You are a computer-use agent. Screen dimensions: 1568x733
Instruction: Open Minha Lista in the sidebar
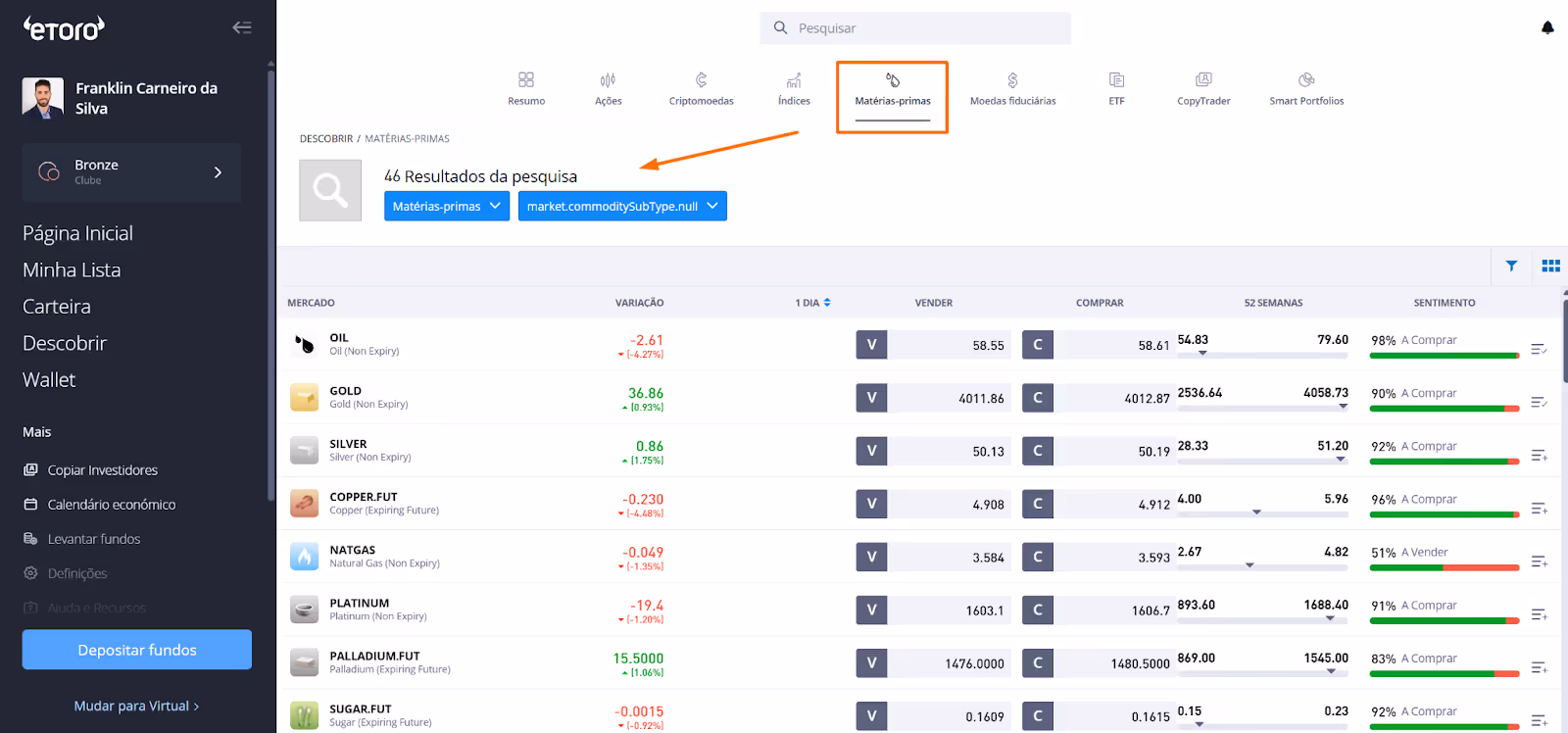click(x=72, y=269)
